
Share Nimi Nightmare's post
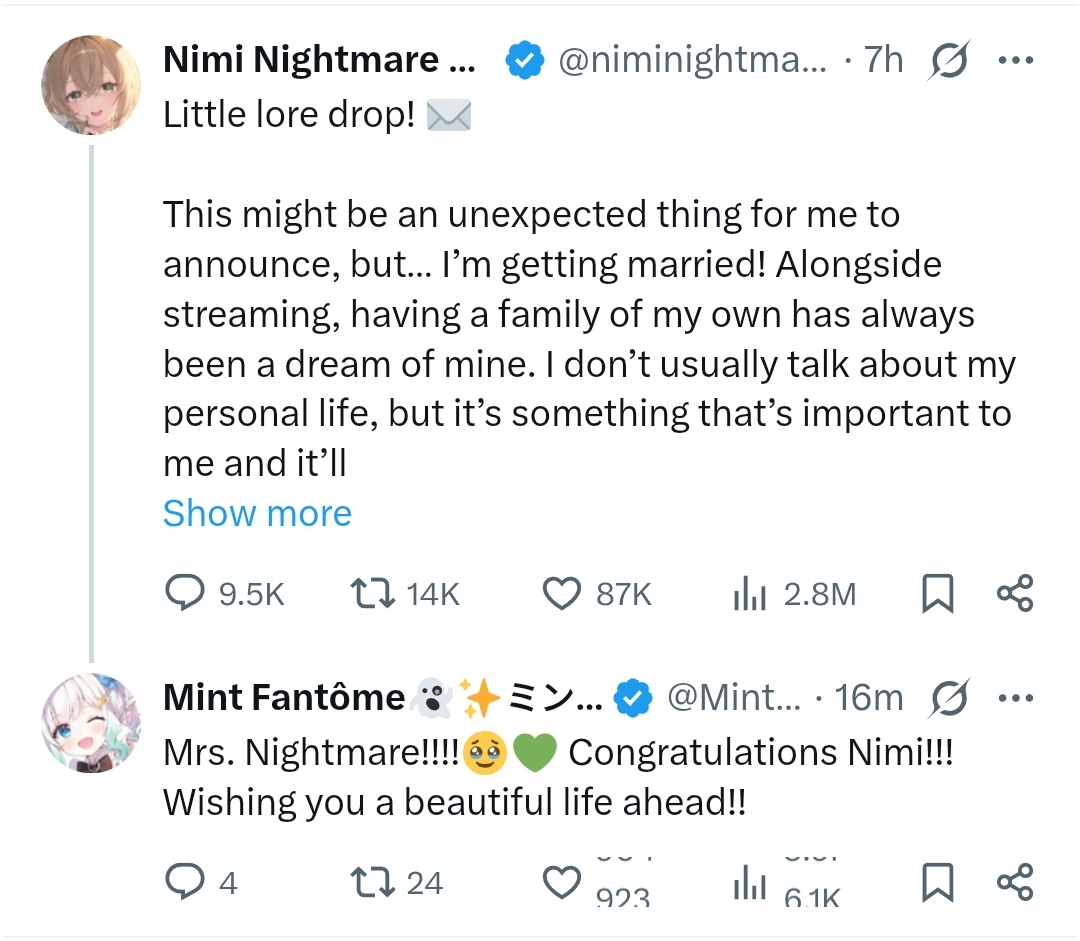point(1015,594)
